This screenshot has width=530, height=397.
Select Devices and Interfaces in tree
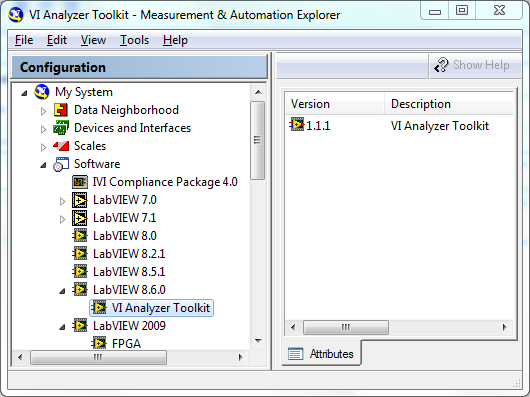(x=132, y=128)
